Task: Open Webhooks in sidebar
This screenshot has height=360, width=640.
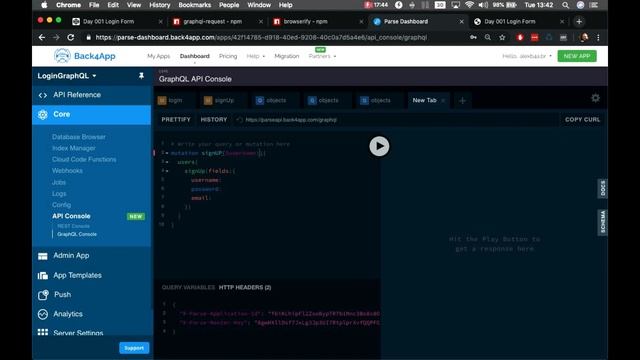Action: pyautogui.click(x=67, y=171)
